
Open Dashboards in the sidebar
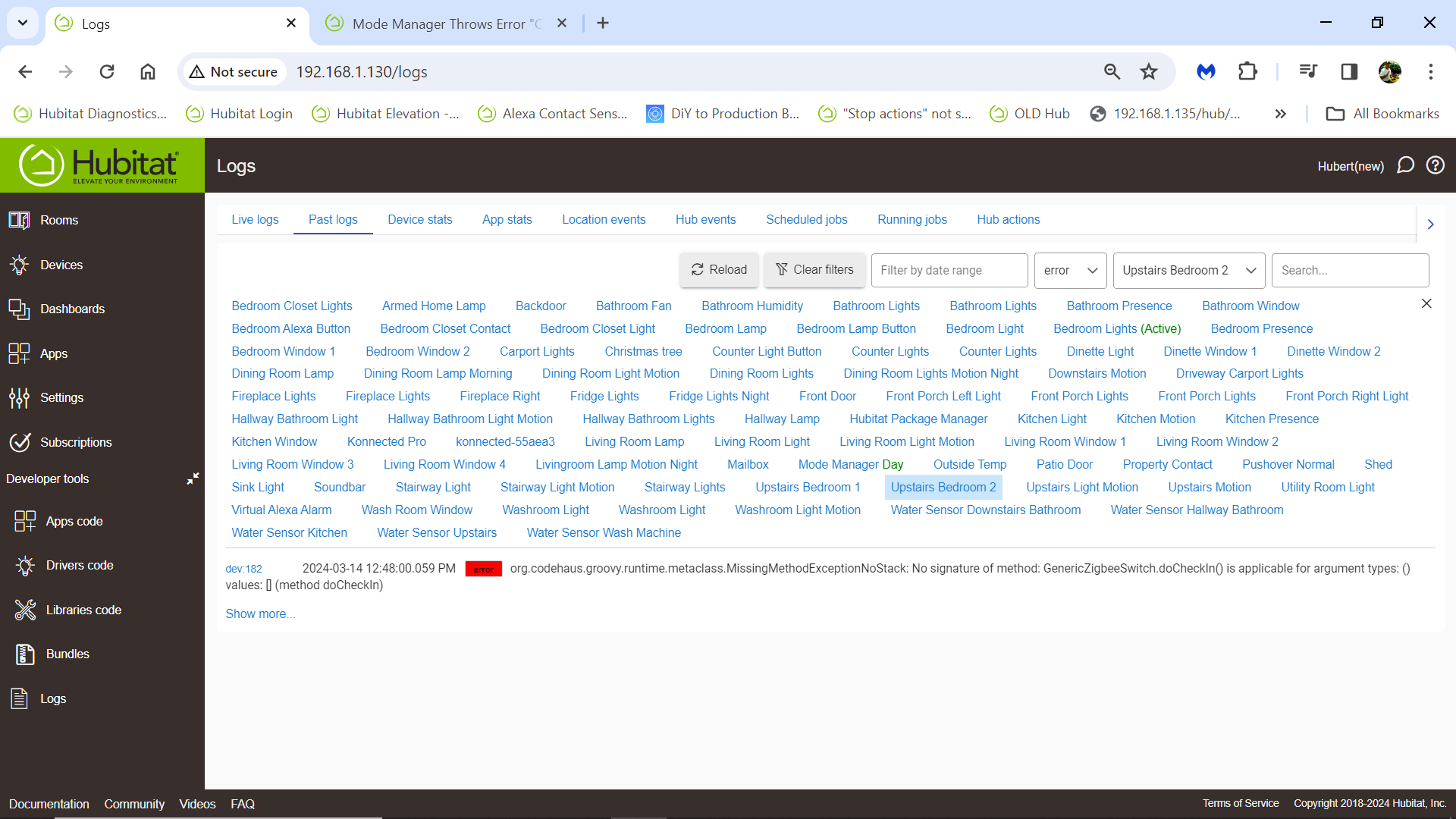(x=56, y=309)
